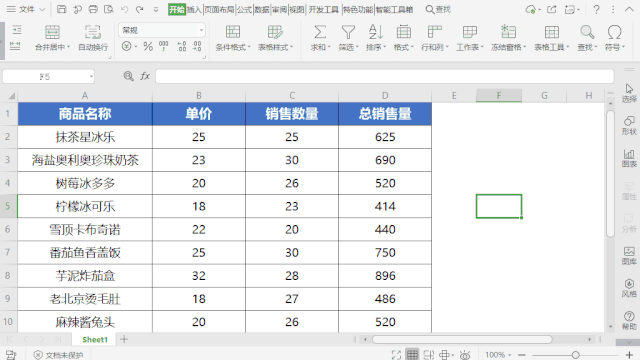Click the 筛选 filter funnel icon
The height and width of the screenshot is (360, 640).
pyautogui.click(x=348, y=32)
